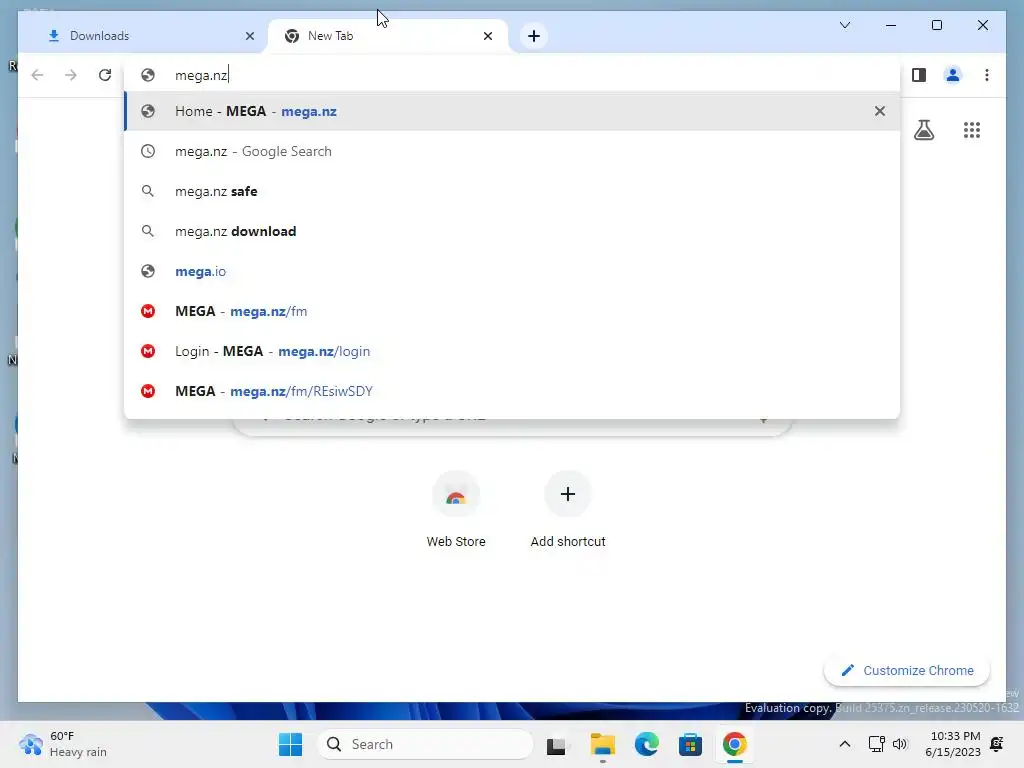Click the taskbar Search box

(x=425, y=744)
